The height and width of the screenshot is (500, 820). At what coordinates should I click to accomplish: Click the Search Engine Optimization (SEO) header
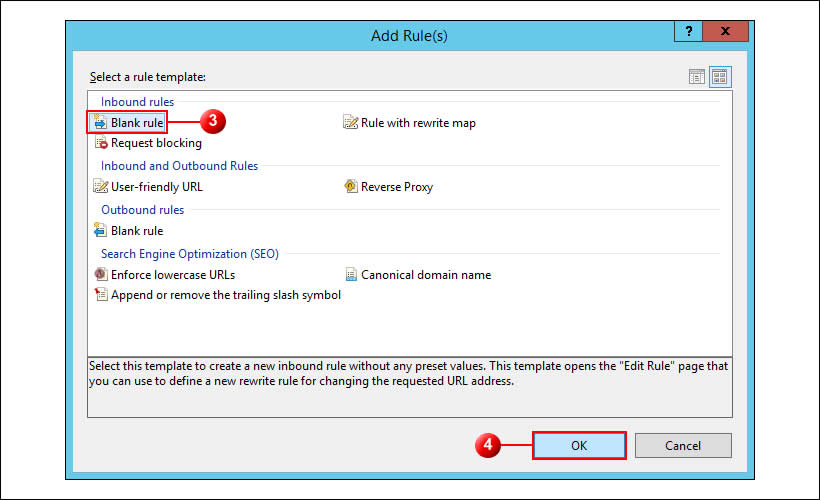pyautogui.click(x=190, y=254)
